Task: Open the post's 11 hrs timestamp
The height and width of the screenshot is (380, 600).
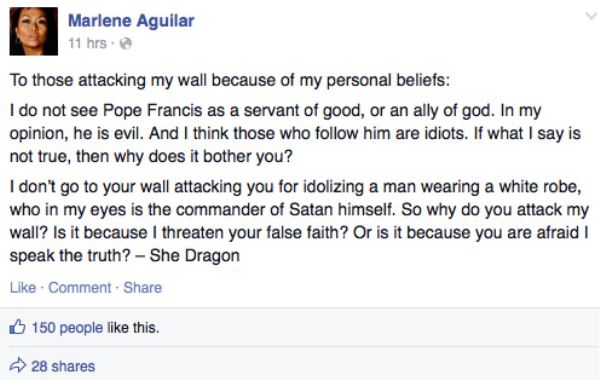Action: click(x=87, y=43)
